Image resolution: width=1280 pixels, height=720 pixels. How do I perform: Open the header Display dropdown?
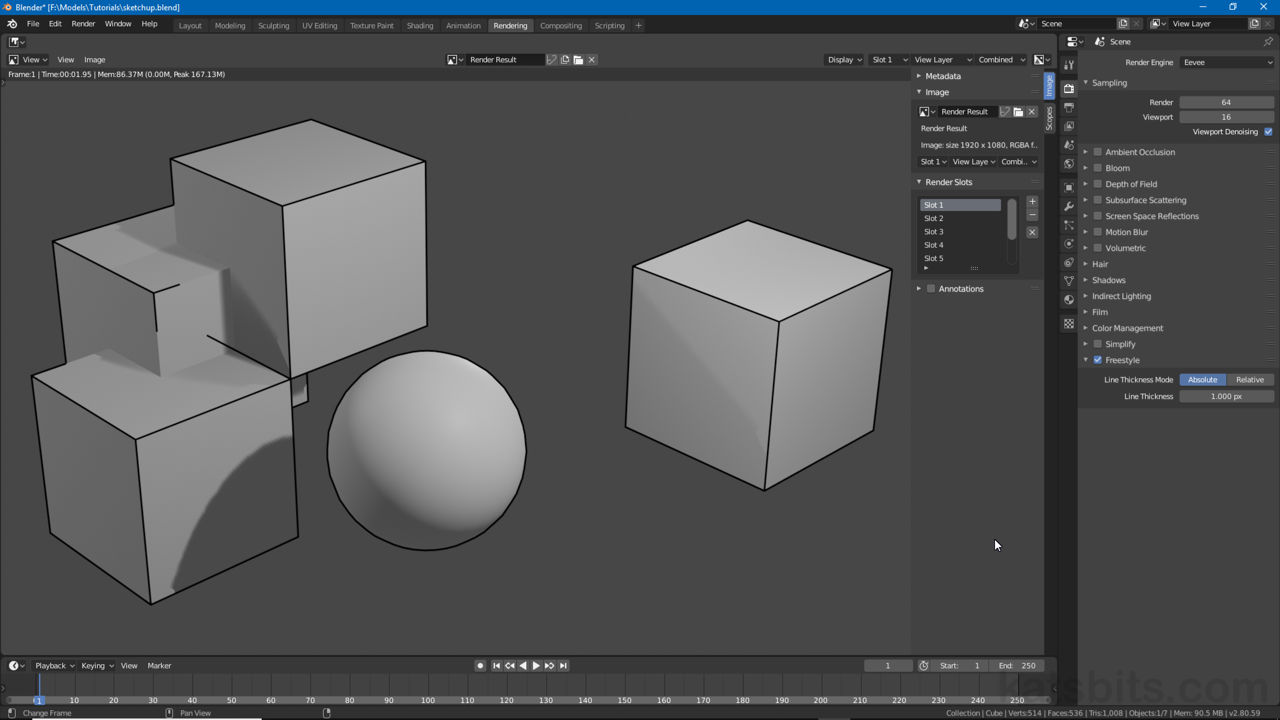(x=845, y=60)
